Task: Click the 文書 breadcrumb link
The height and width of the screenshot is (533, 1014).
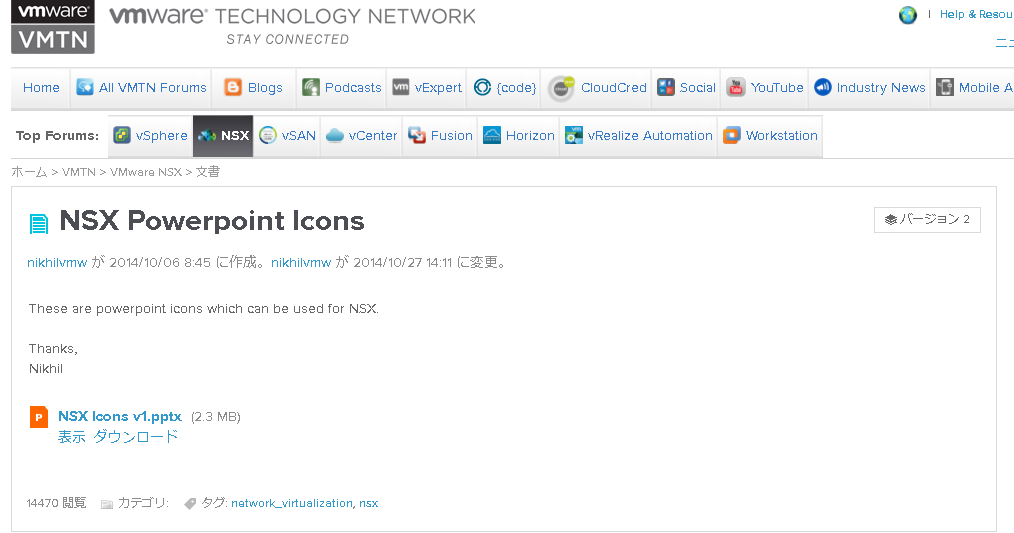Action: pyautogui.click(x=208, y=171)
